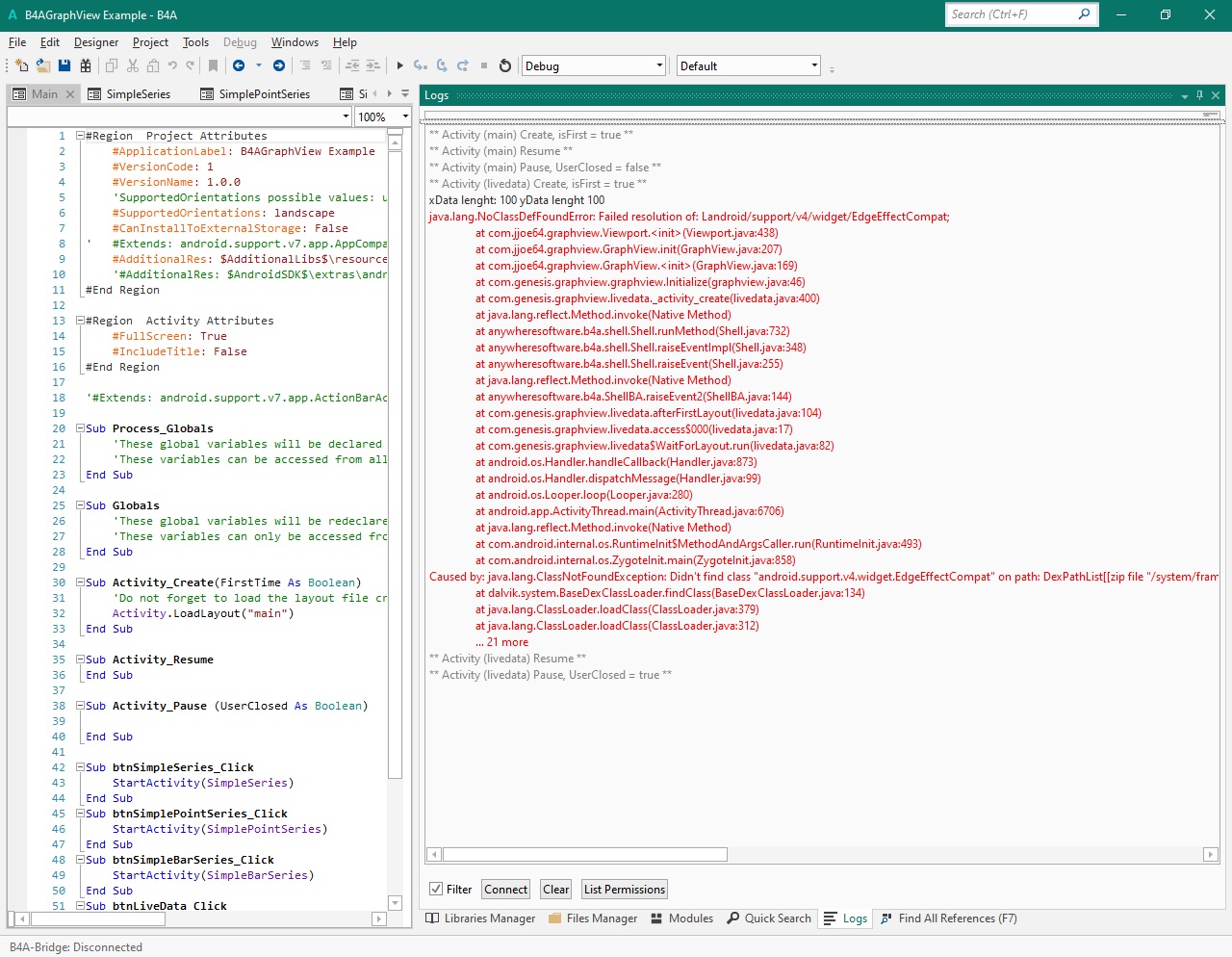Collapse Sub Activity_Create fold marker

[x=81, y=582]
